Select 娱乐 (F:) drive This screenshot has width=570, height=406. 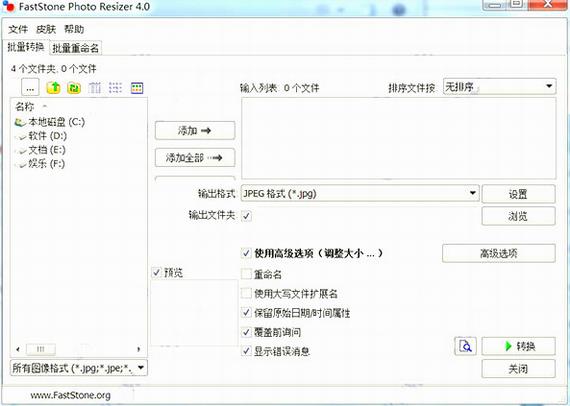pyautogui.click(x=40, y=164)
